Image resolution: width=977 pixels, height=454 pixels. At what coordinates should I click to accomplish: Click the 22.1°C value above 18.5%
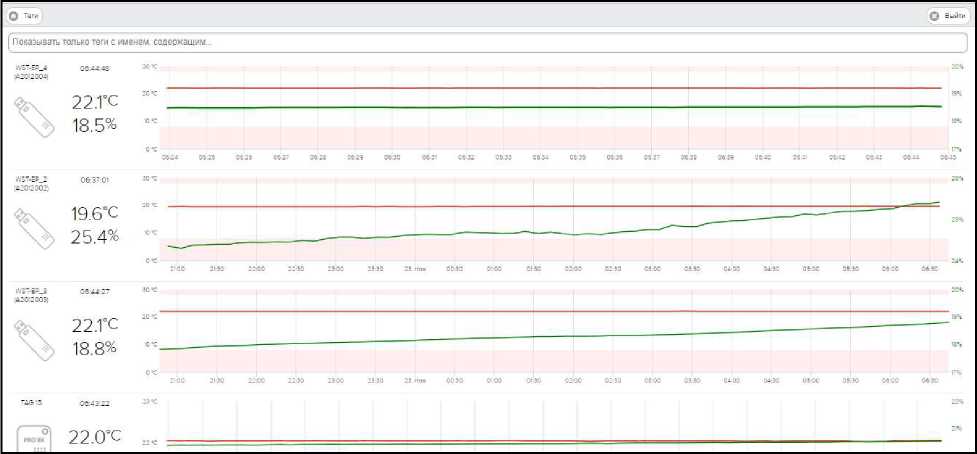click(94, 102)
